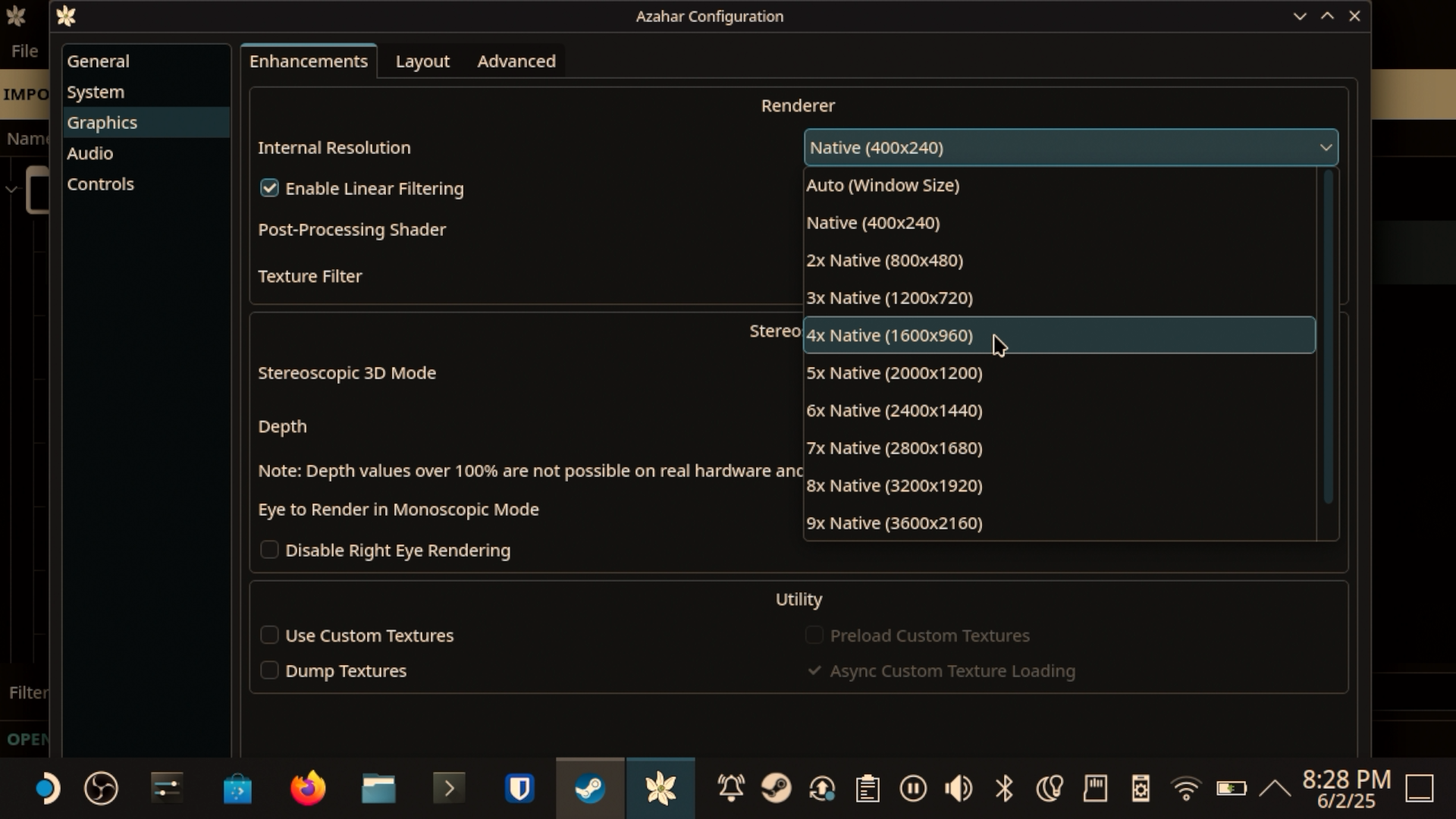Image resolution: width=1456 pixels, height=819 pixels.
Task: Toggle the greyed Async Custom Texture Loading checkbox
Action: [x=814, y=670]
